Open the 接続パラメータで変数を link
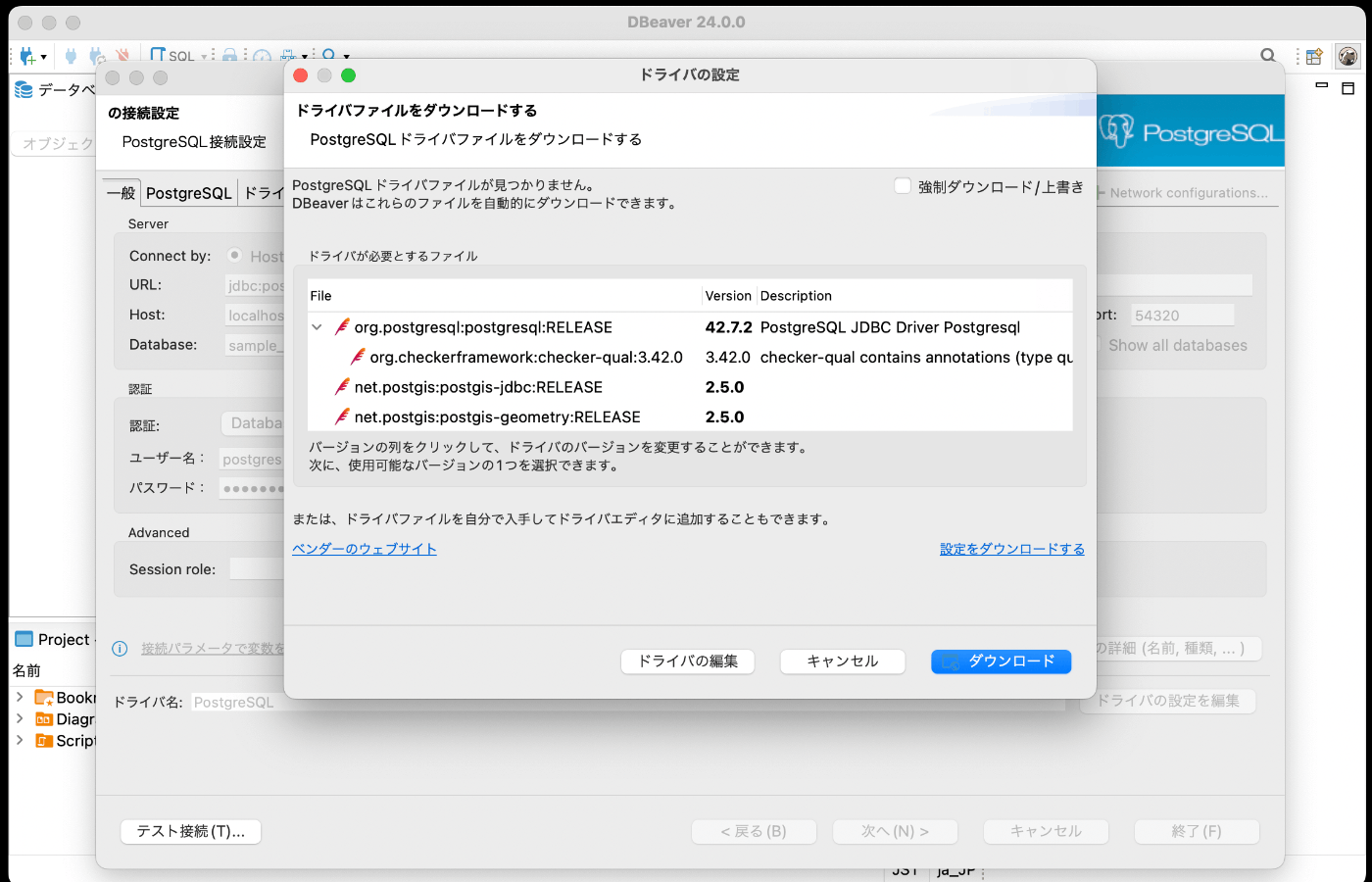The width and height of the screenshot is (1372, 882). 212,649
